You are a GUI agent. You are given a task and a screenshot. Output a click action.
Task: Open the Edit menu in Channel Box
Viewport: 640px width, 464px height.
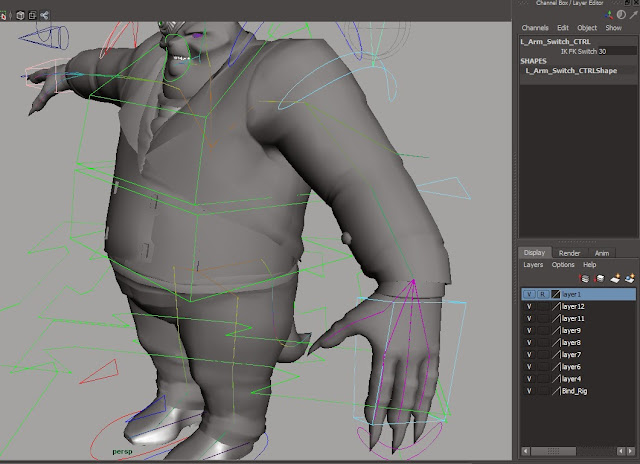tap(563, 28)
